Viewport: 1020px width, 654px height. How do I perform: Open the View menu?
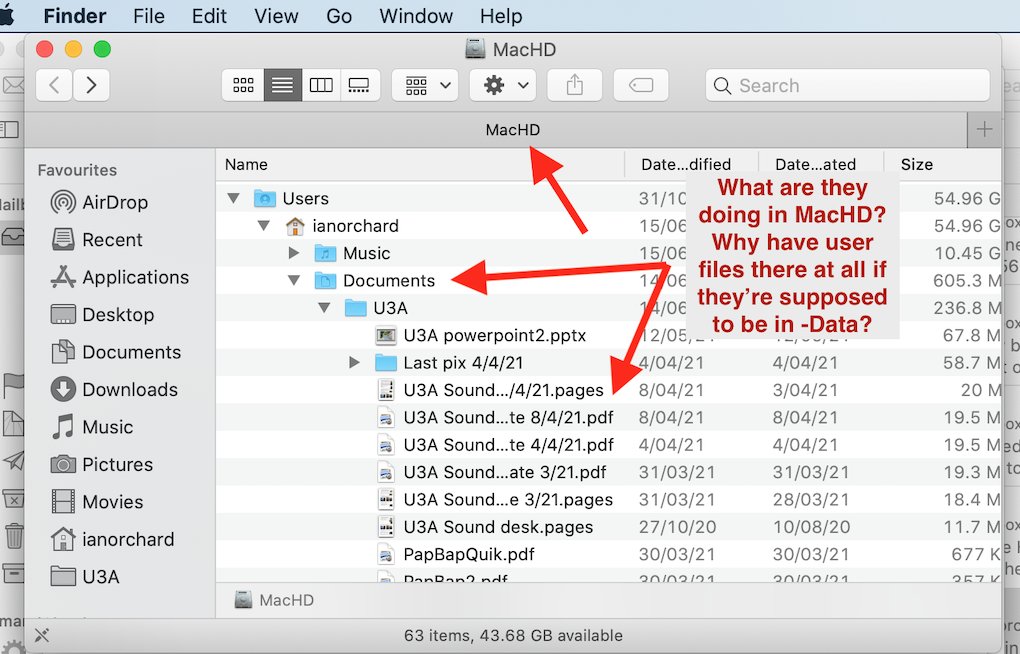click(x=276, y=16)
